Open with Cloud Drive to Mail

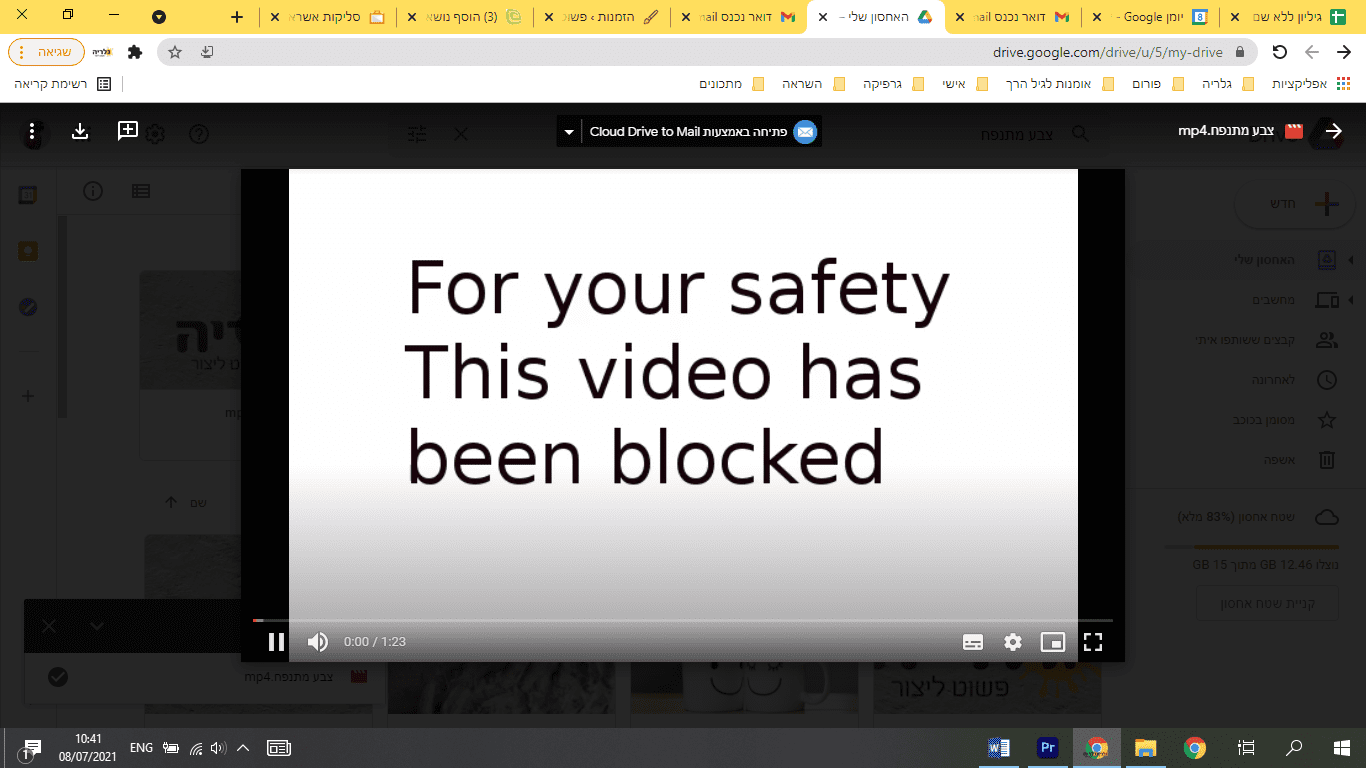[x=704, y=132]
